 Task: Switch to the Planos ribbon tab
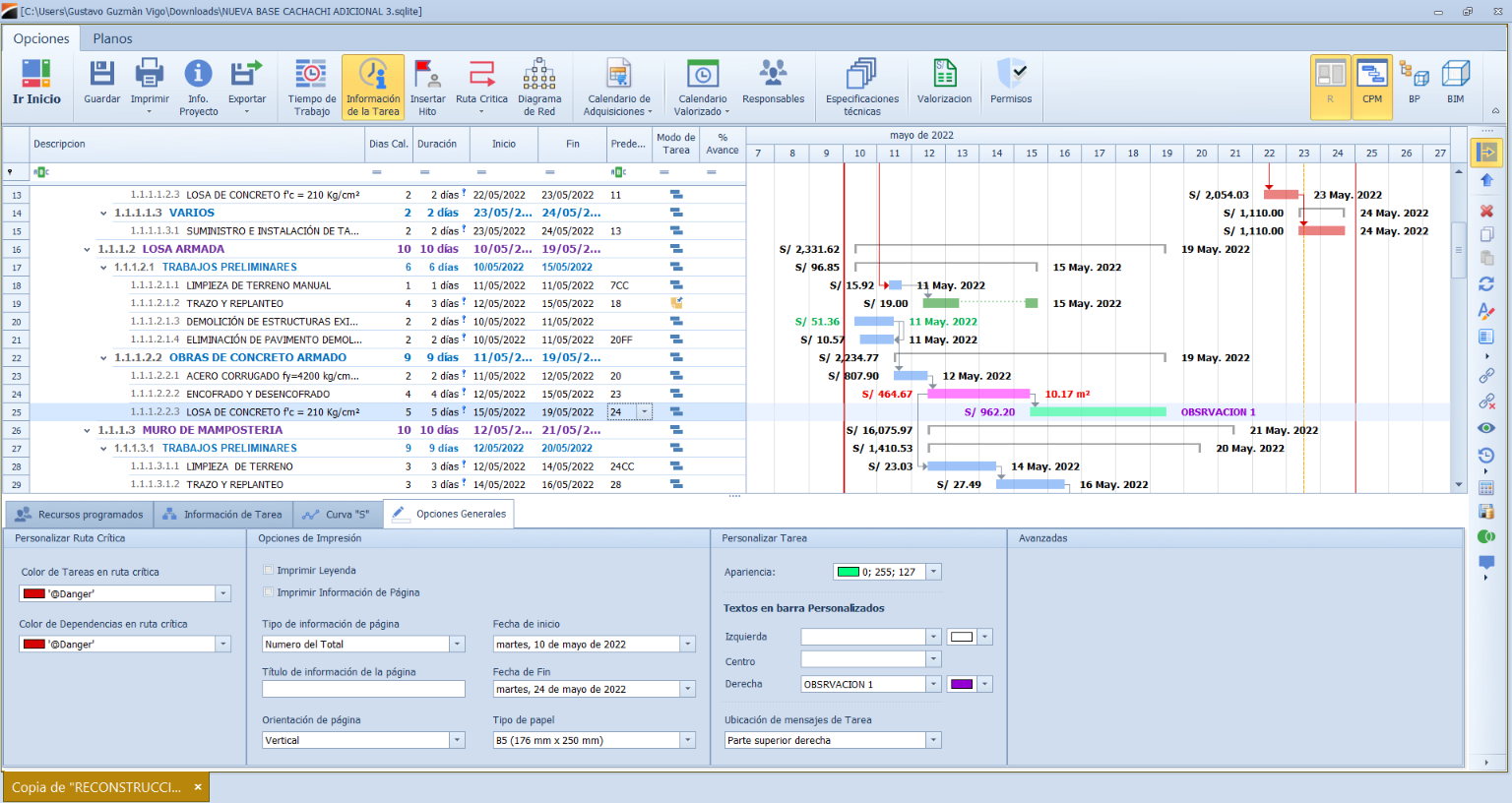click(112, 38)
